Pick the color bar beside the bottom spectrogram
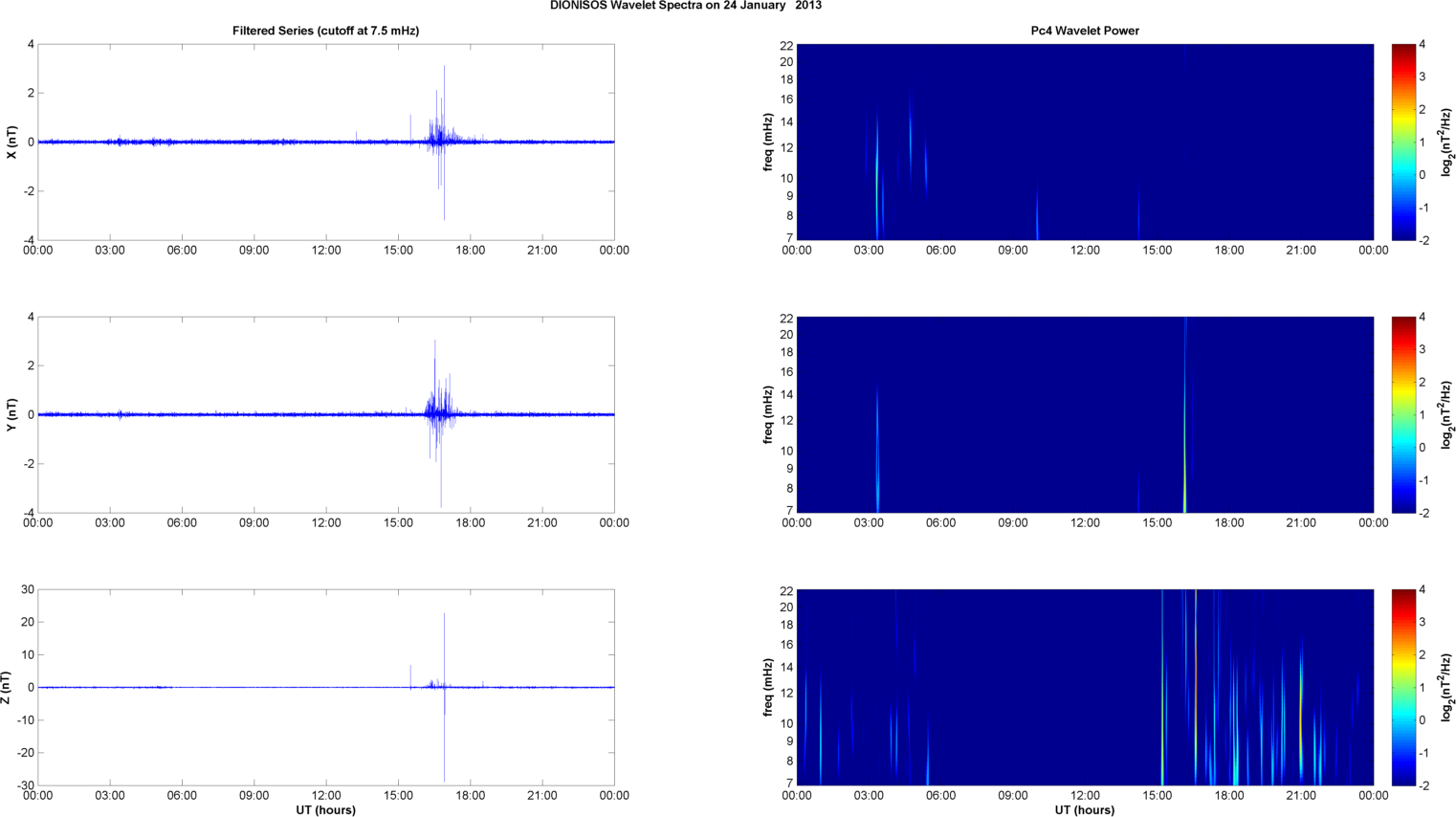The image size is (1456, 817). click(x=1403, y=688)
